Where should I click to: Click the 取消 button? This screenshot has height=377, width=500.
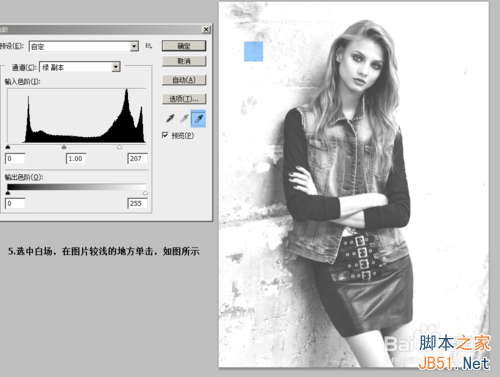point(184,61)
